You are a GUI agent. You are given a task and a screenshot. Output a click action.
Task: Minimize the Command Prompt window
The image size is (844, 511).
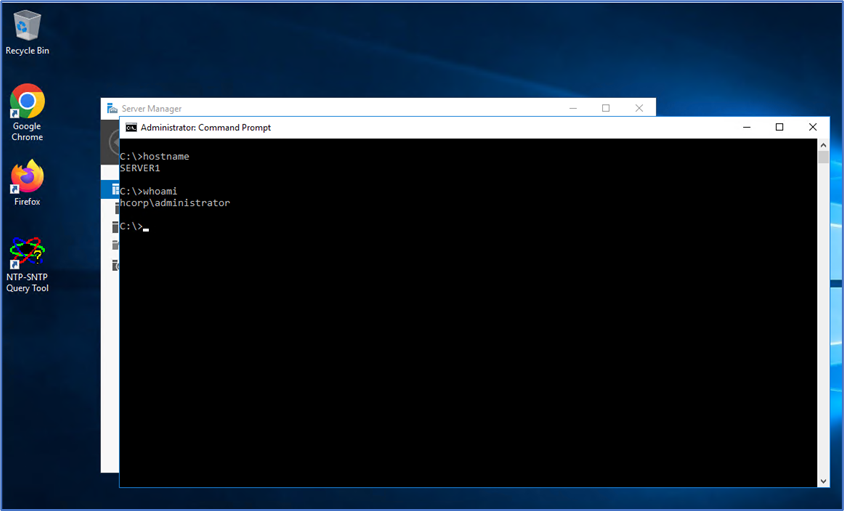click(746, 127)
